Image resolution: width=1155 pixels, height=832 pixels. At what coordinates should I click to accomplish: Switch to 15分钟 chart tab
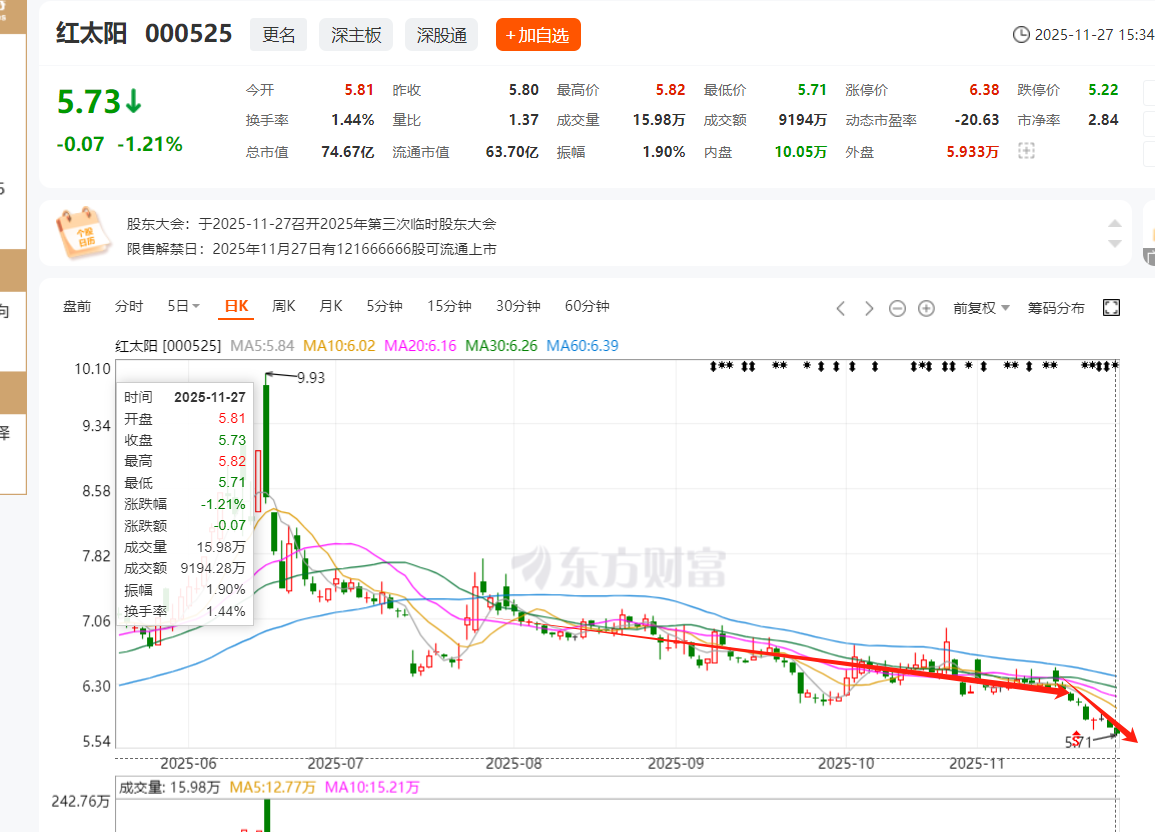(x=449, y=306)
